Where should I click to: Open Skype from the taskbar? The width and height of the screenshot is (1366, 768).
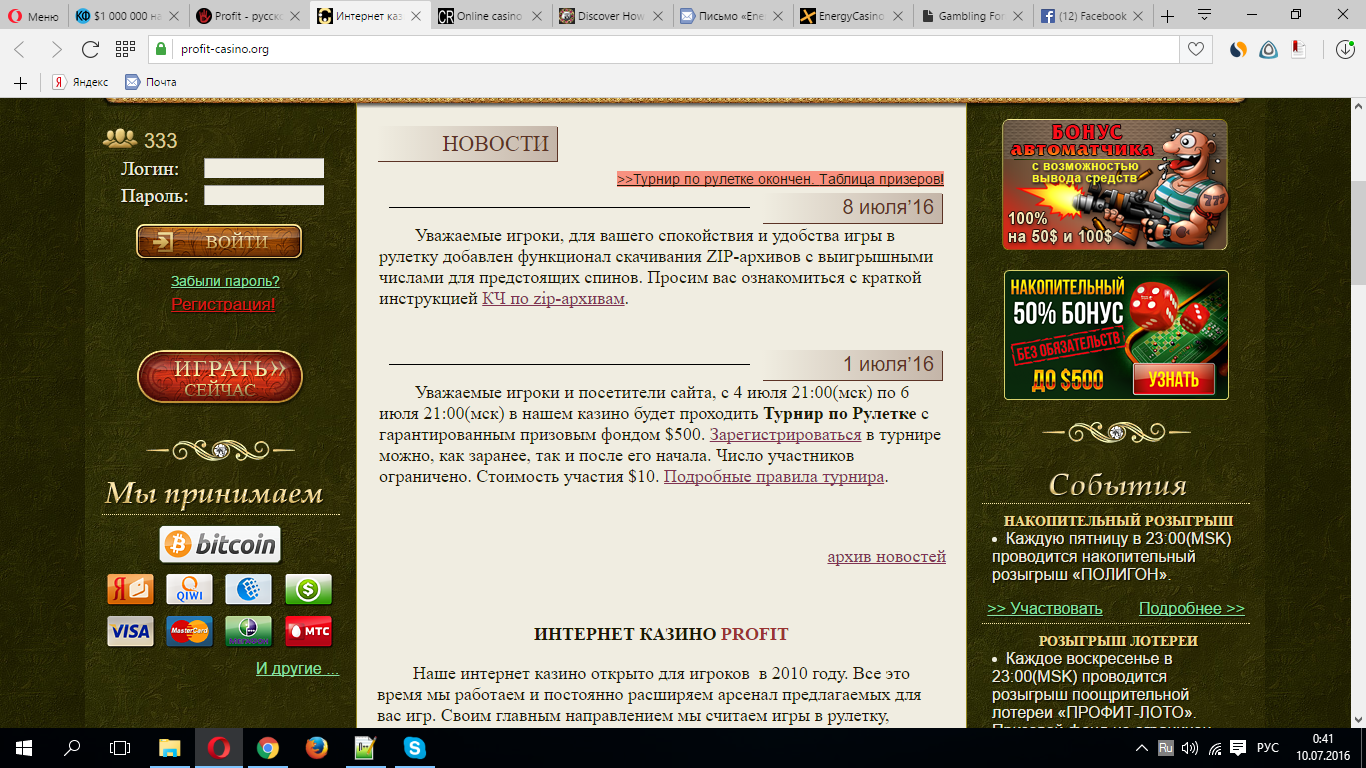(413, 748)
